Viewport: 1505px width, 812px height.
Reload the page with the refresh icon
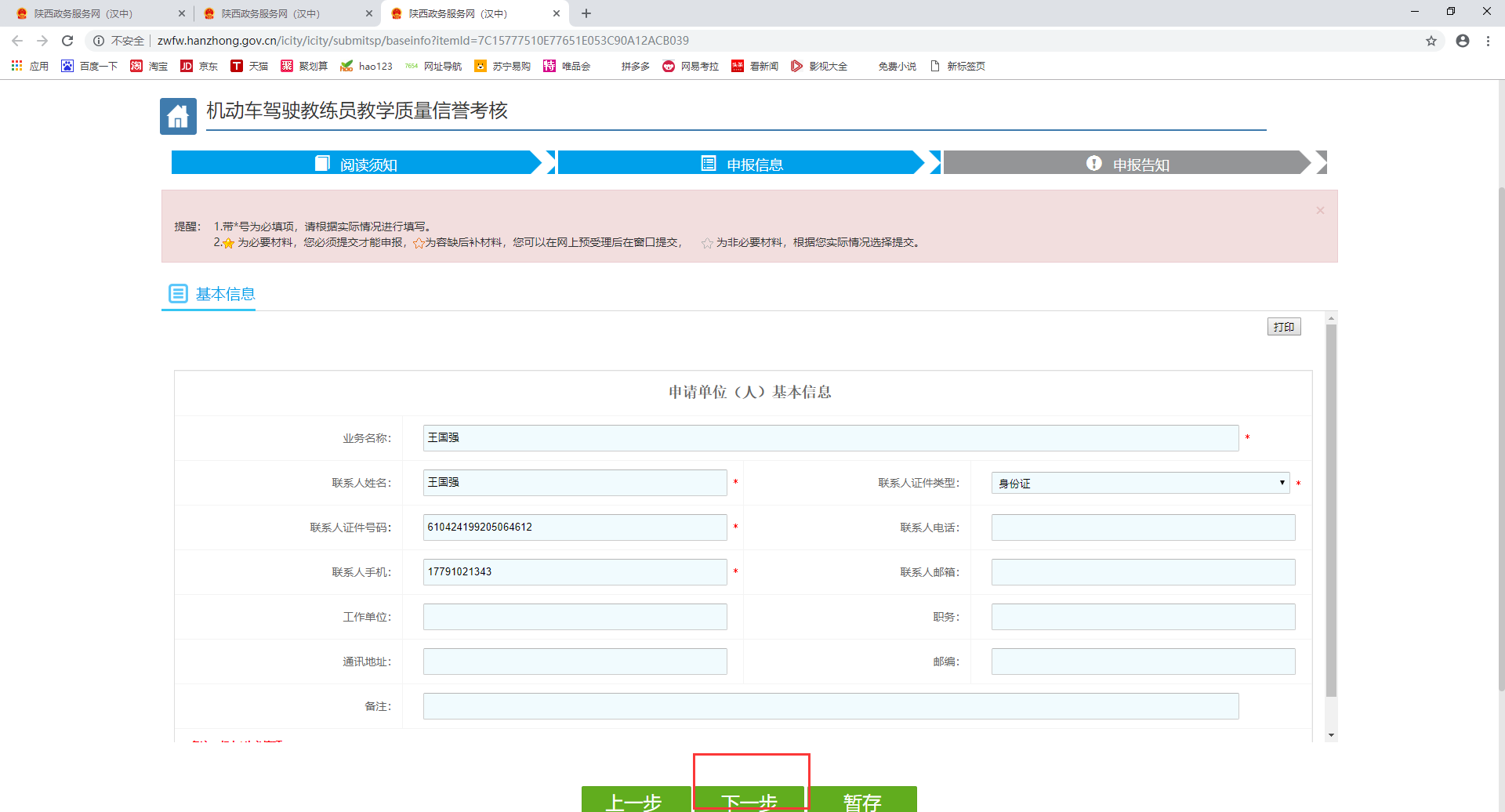[x=67, y=41]
